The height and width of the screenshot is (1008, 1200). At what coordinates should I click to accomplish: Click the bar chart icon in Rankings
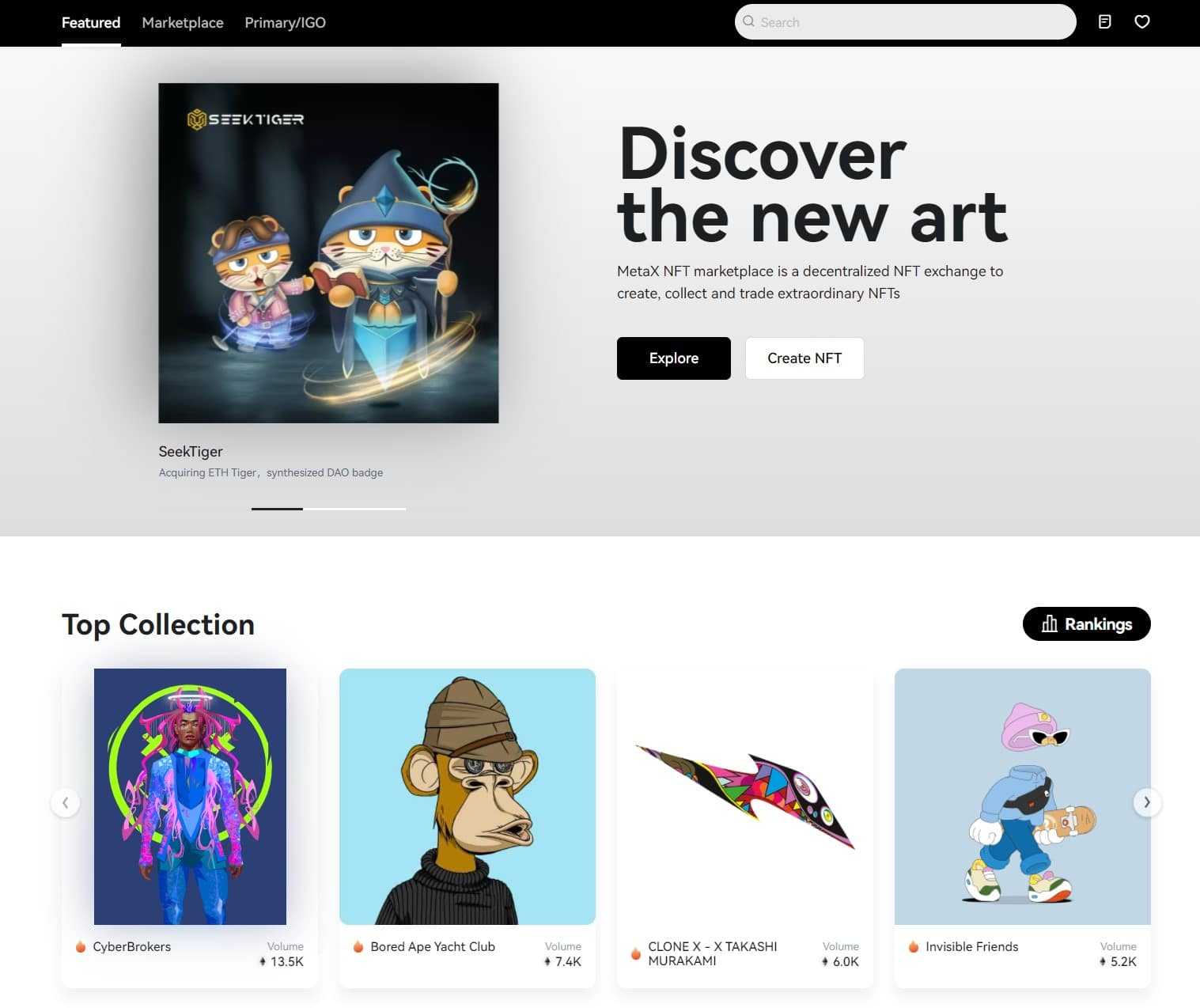click(1049, 623)
